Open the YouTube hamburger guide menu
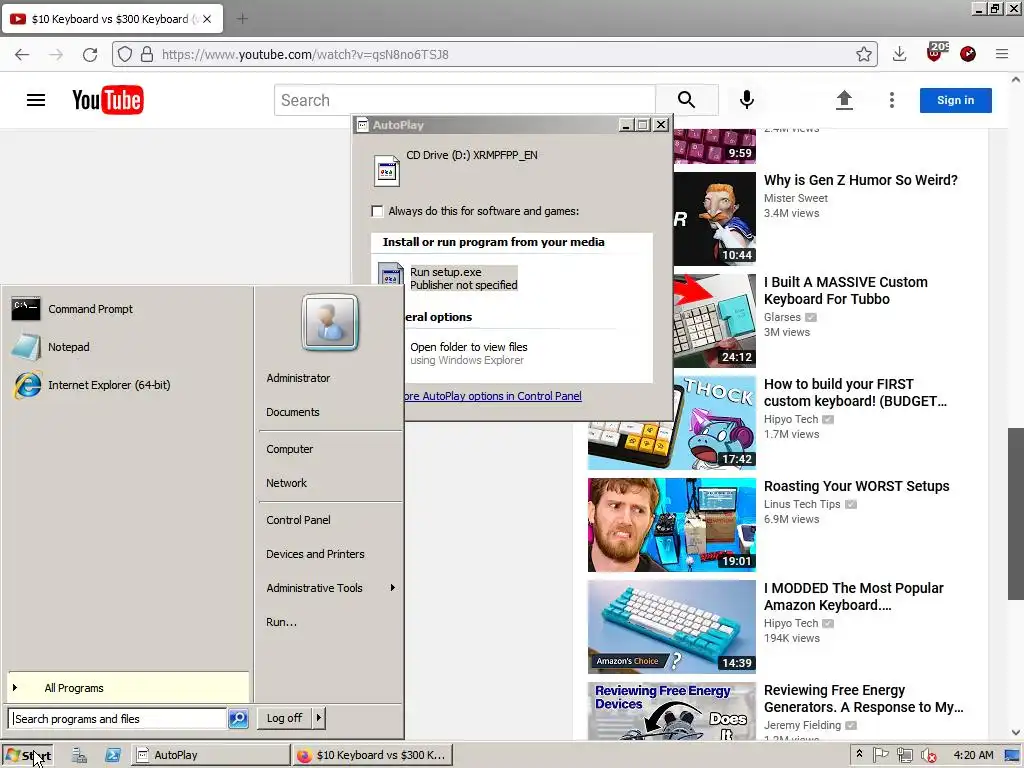Viewport: 1024px width, 768px height. (x=36, y=100)
